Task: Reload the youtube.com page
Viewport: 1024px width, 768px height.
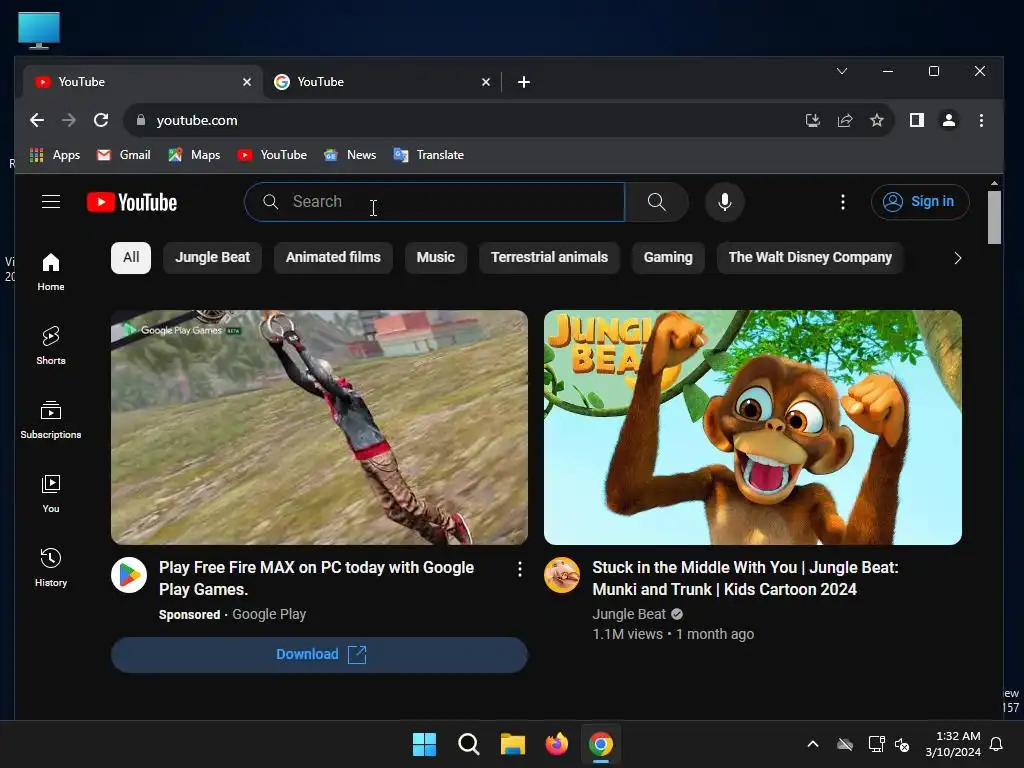Action: (x=101, y=120)
